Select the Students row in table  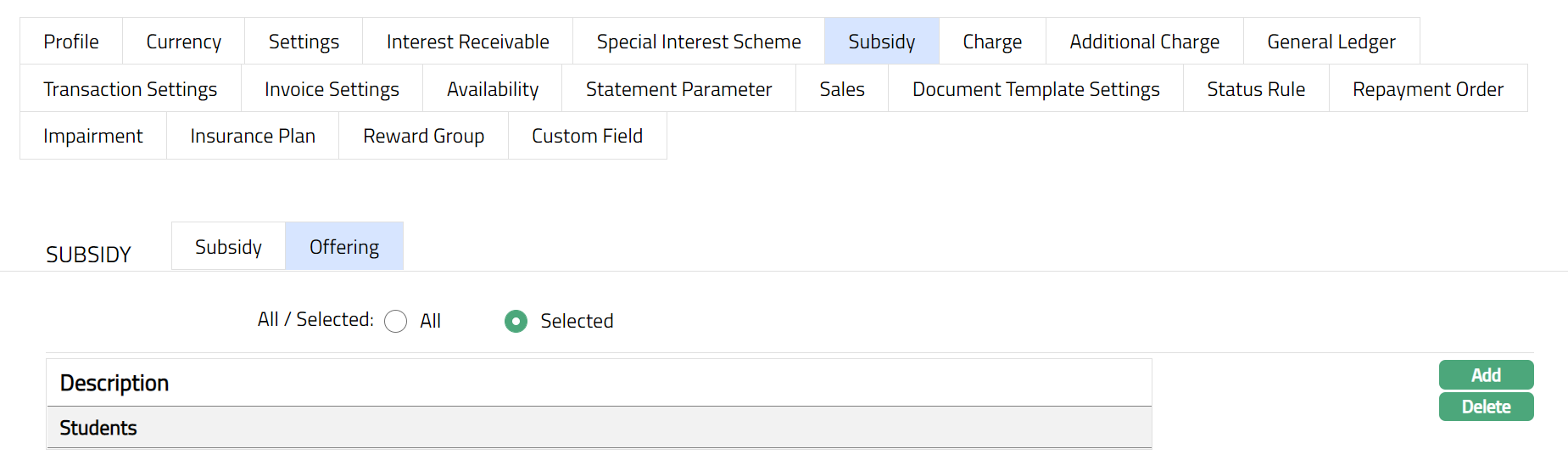tap(599, 428)
